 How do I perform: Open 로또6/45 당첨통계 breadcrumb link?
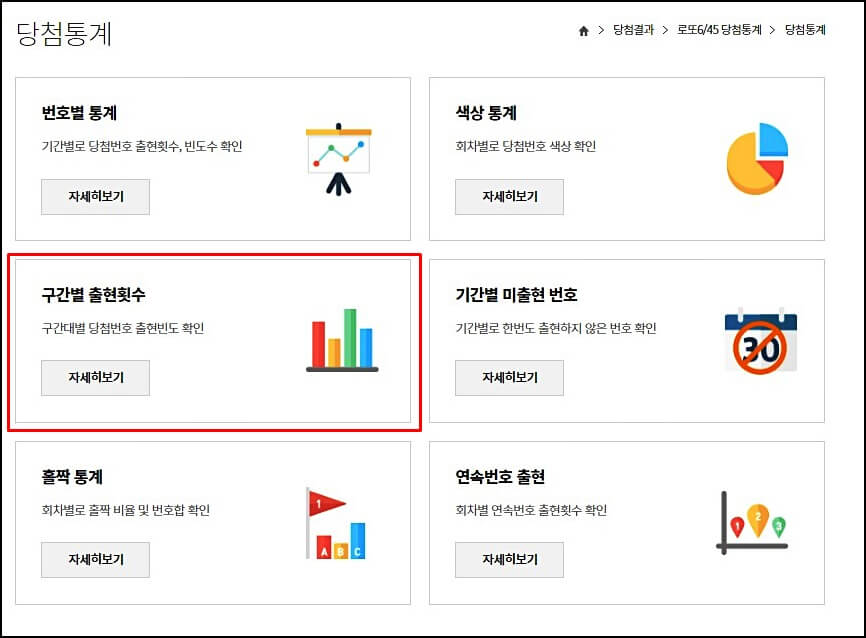[719, 30]
